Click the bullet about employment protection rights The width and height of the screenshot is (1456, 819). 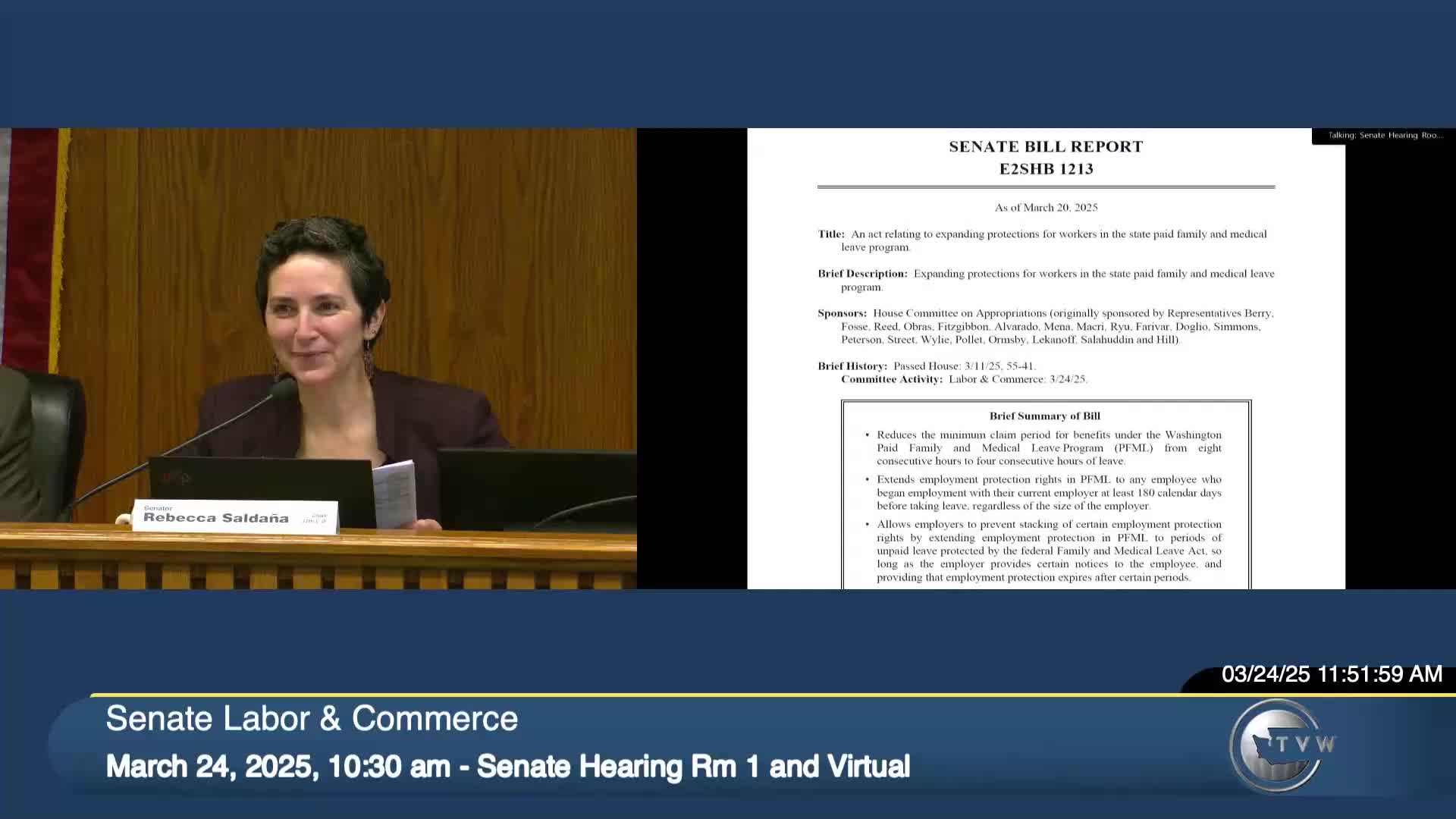[x=1048, y=493]
